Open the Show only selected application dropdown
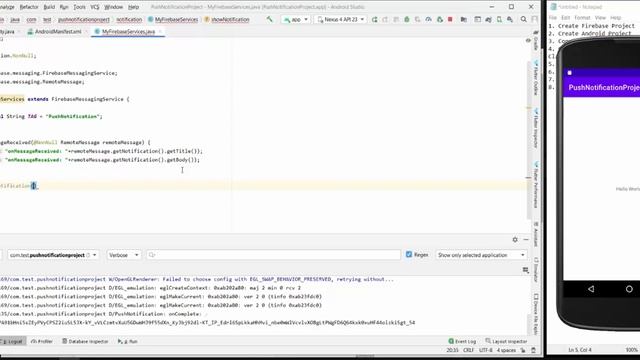Viewport: 640px width, 360px height. [x=481, y=255]
